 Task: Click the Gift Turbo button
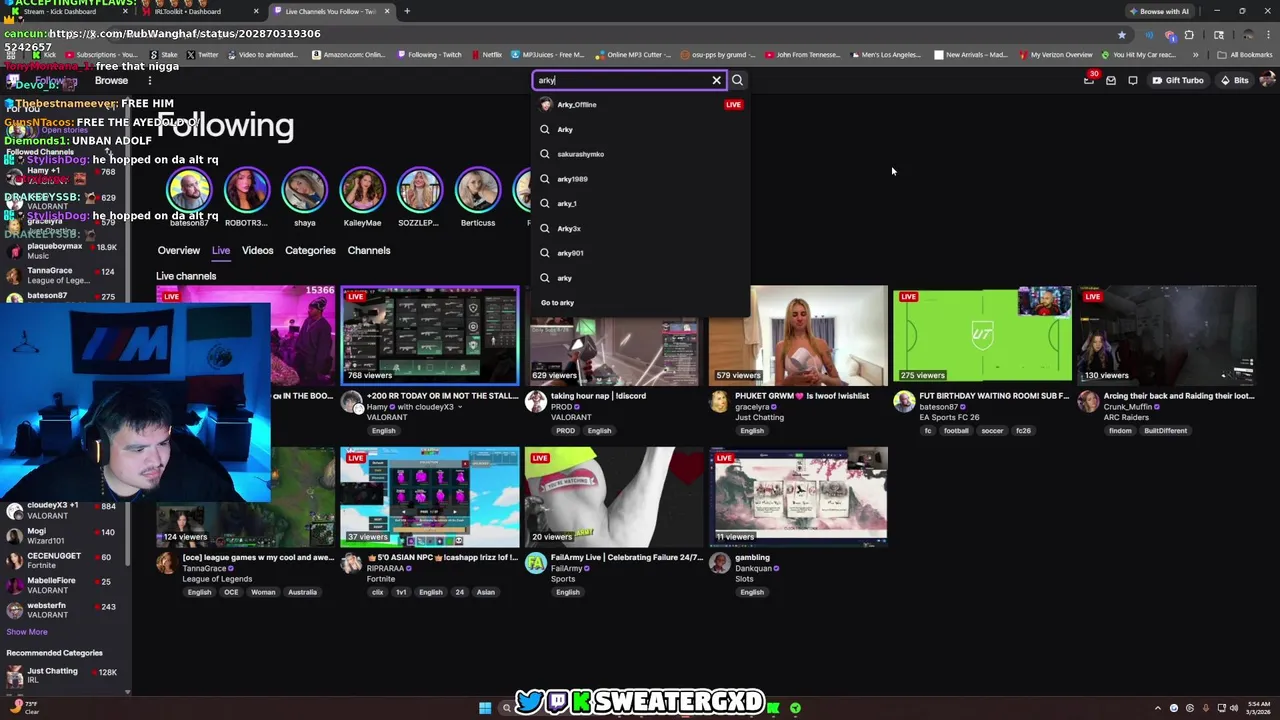click(x=1178, y=80)
